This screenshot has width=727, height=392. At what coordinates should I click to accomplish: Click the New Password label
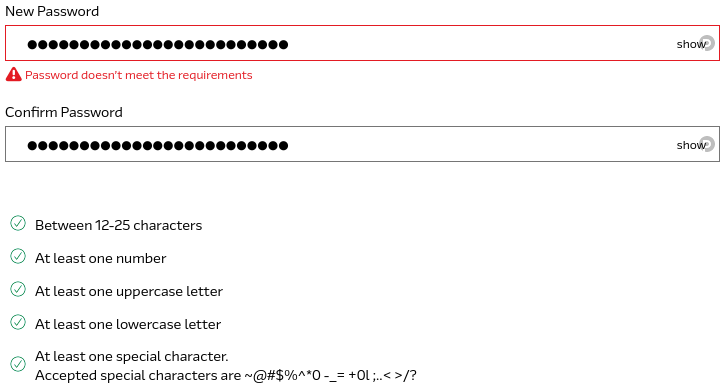(52, 11)
